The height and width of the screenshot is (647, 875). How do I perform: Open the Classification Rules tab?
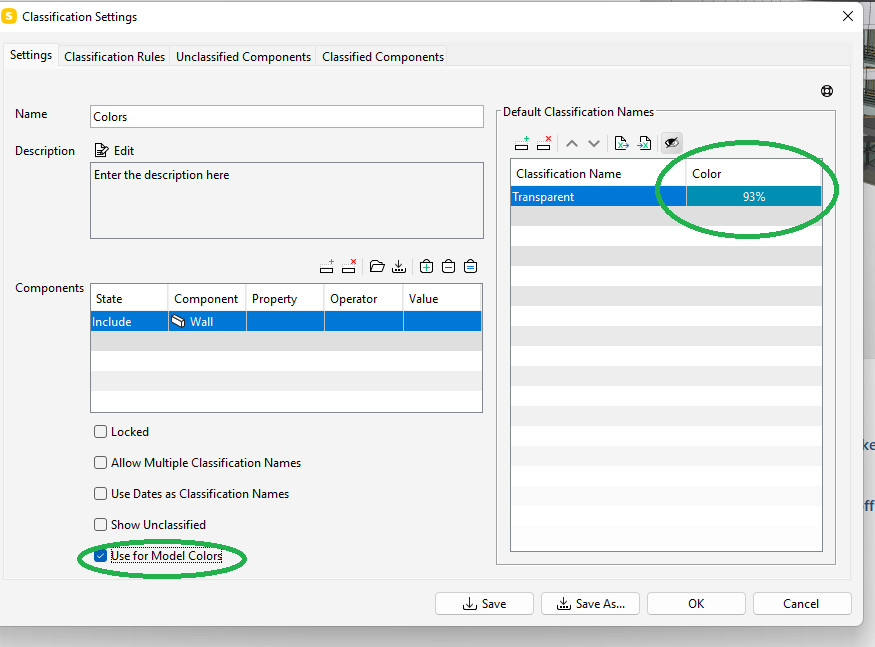pos(114,57)
